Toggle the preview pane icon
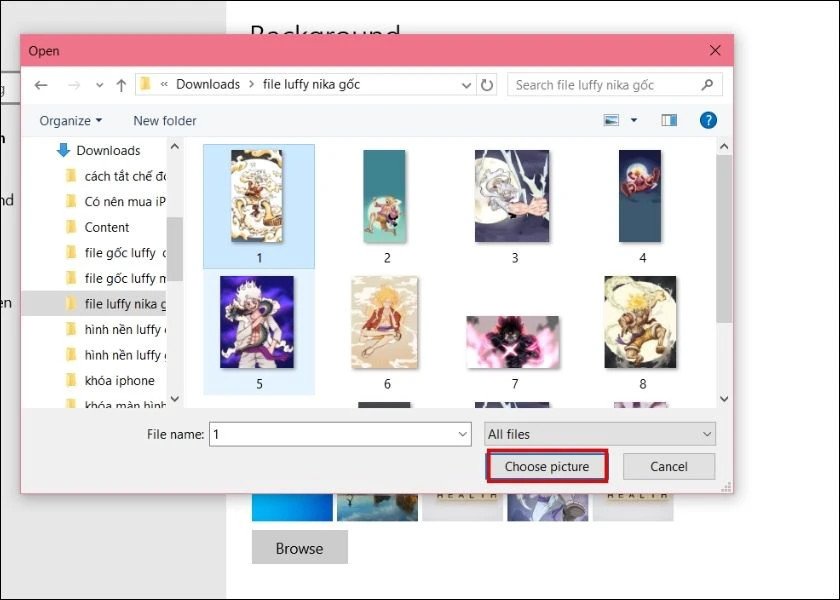The width and height of the screenshot is (840, 600). (669, 119)
